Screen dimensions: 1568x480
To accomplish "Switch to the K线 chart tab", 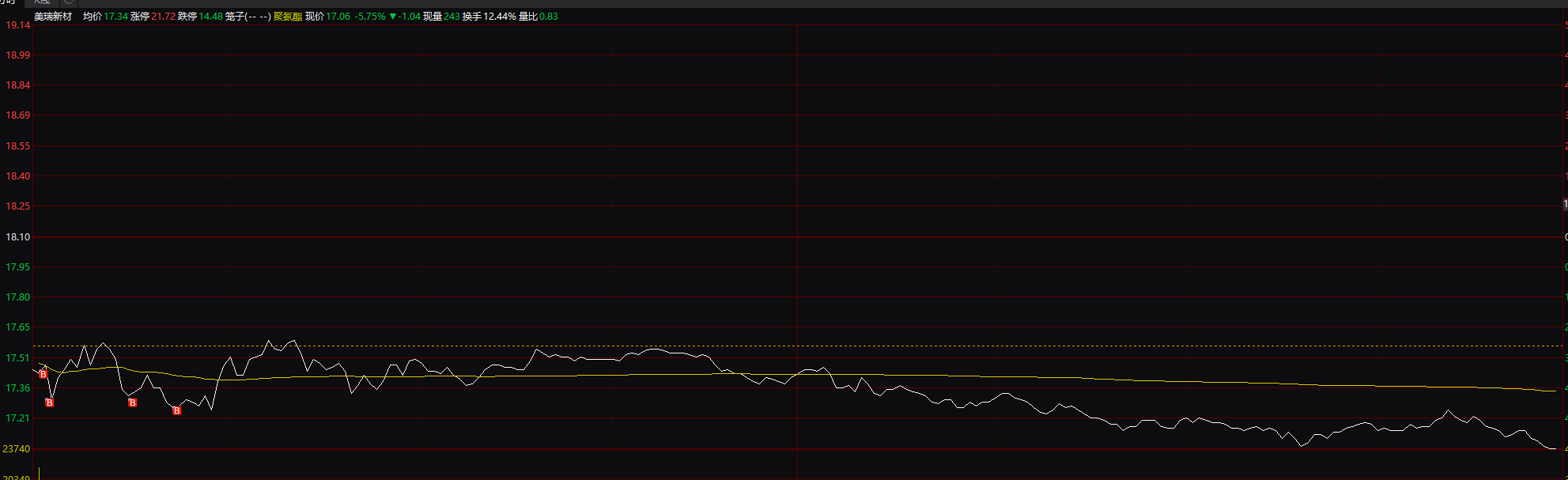I will click(x=42, y=2).
